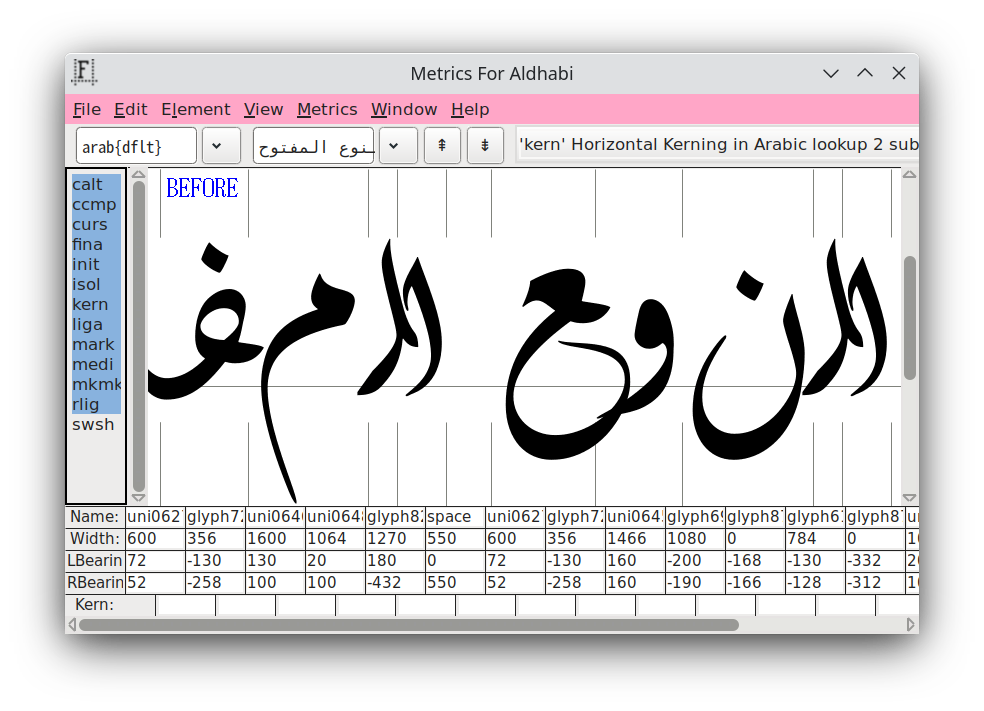Image resolution: width=984 pixels, height=711 pixels.
Task: Click the glyph view scroll up arrow
Action: (909, 174)
